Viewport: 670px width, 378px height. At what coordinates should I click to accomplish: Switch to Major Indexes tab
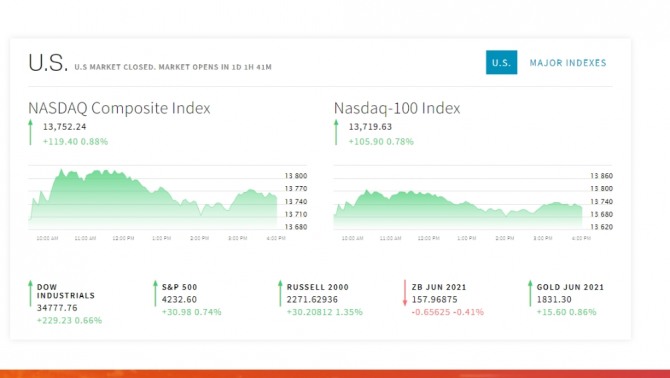point(568,63)
